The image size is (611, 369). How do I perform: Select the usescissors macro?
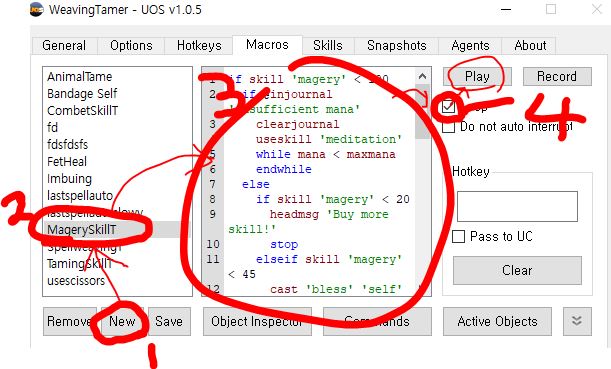(x=76, y=281)
